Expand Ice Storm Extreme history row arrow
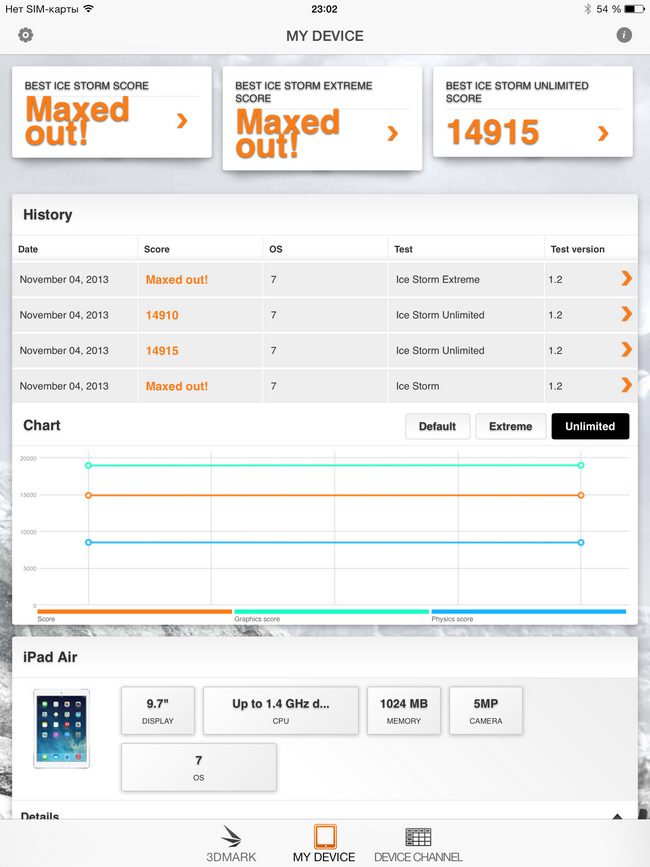 (626, 279)
